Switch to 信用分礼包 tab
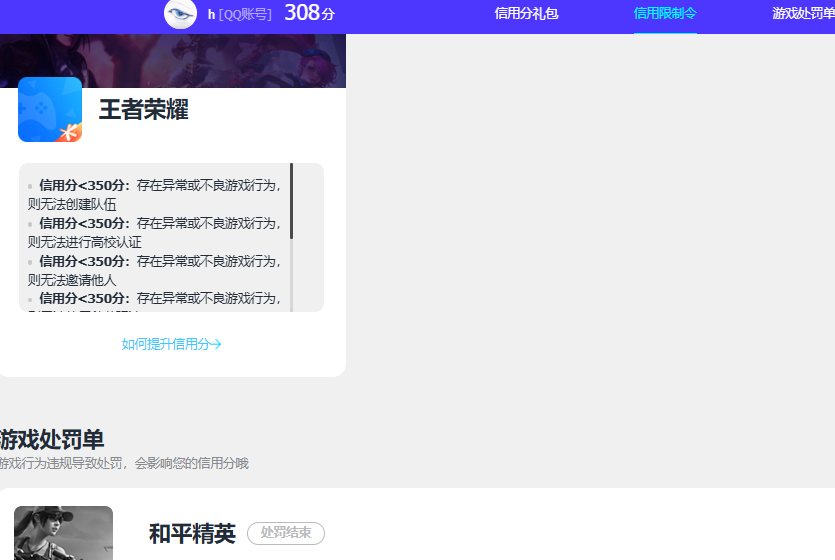The width and height of the screenshot is (835, 560). click(x=526, y=13)
